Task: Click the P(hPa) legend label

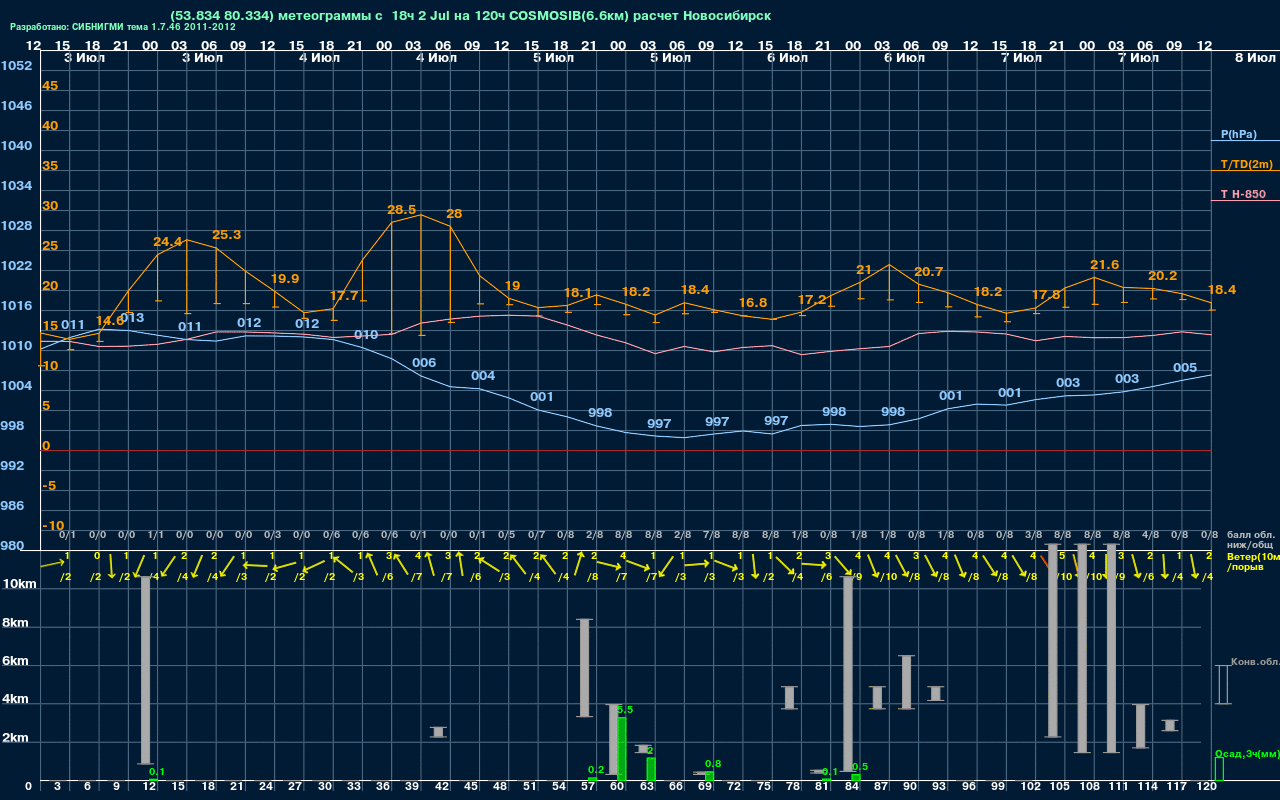Action: [x=1238, y=134]
